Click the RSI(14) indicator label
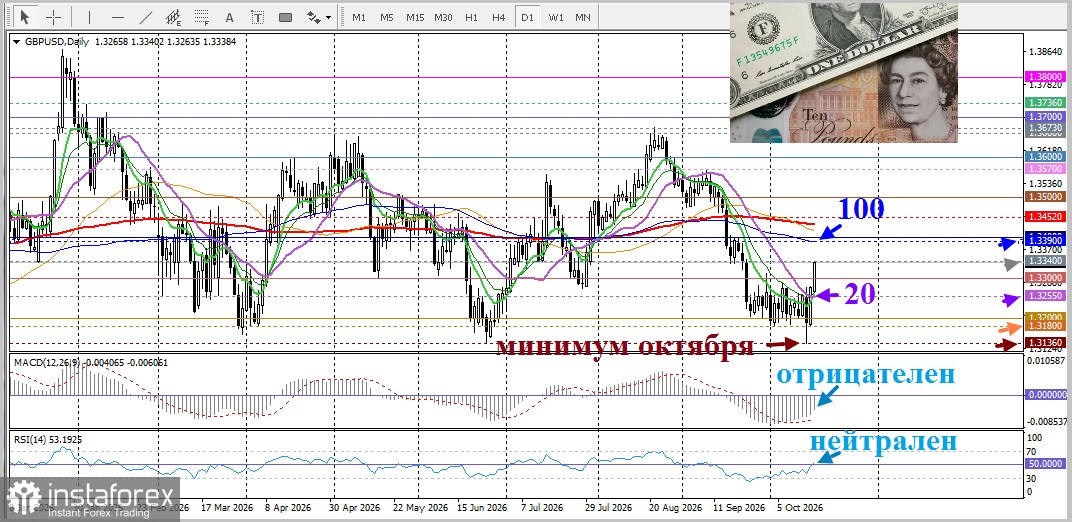Image resolution: width=1072 pixels, height=522 pixels. point(31,439)
